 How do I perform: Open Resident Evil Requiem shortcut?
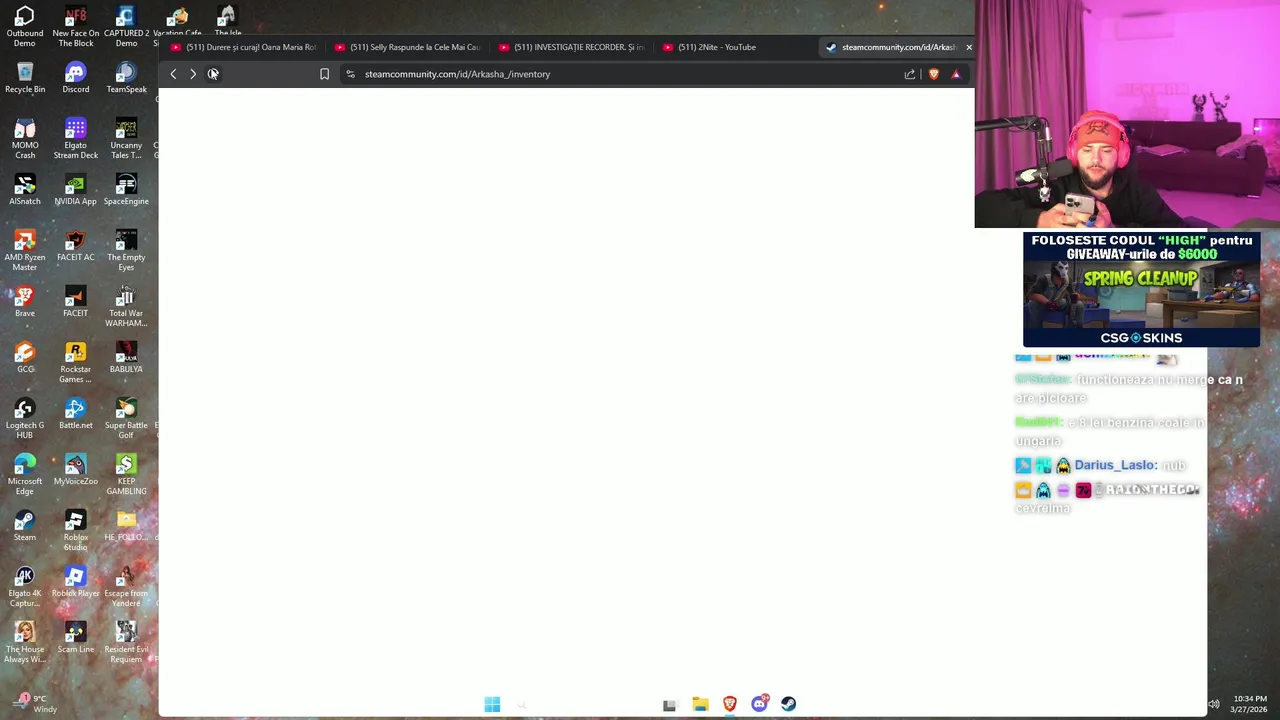coord(126,642)
